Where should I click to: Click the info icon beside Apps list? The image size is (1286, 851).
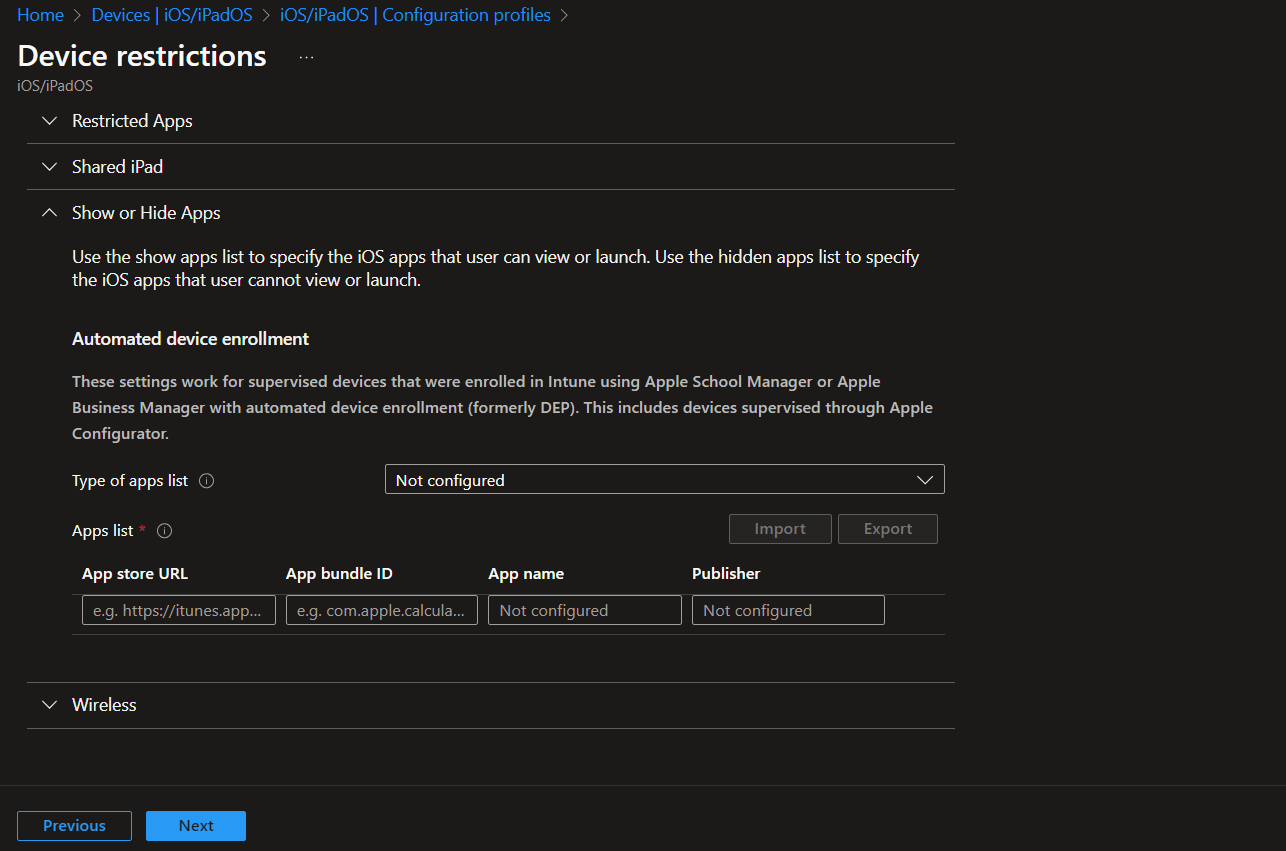point(163,530)
